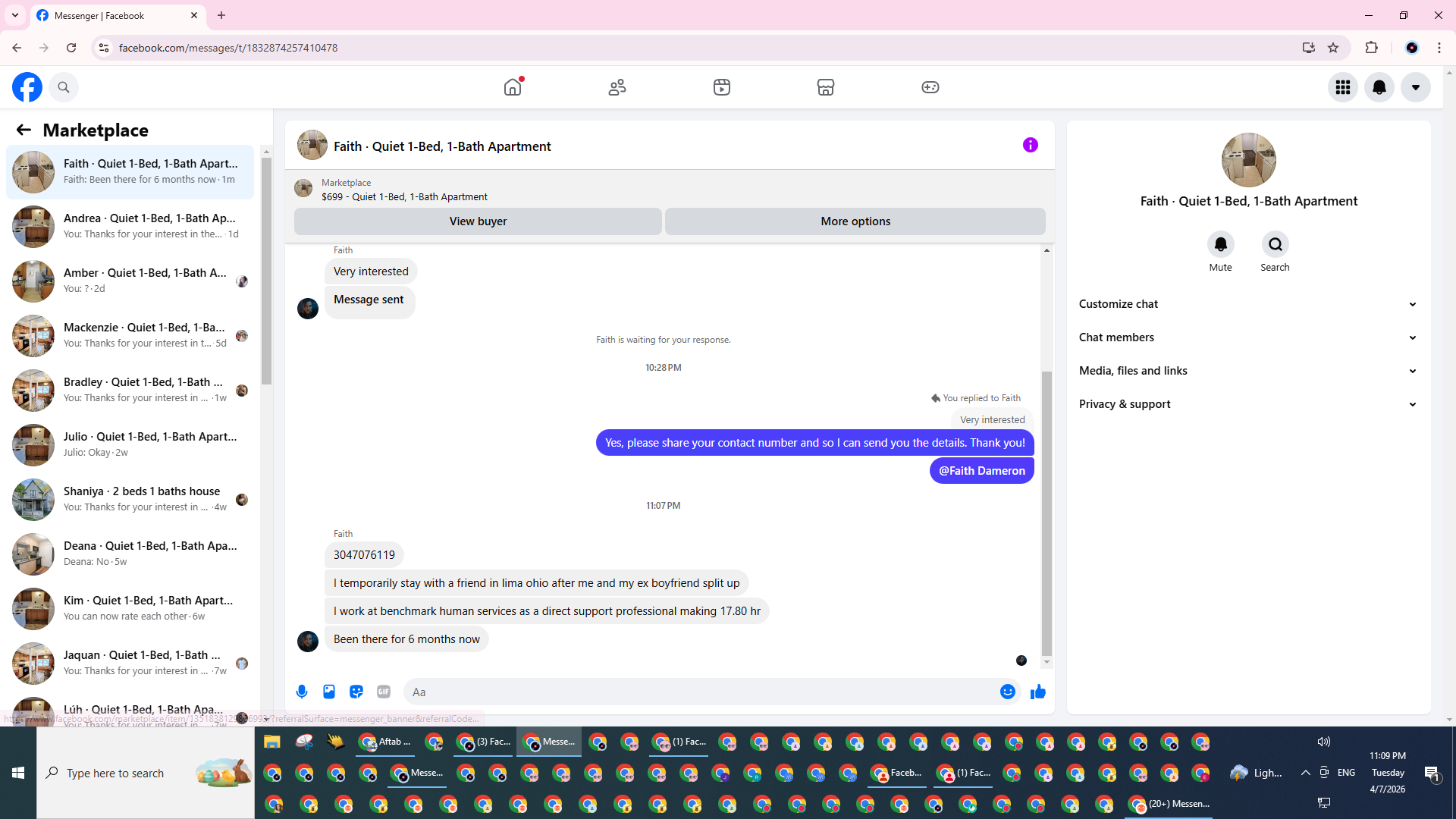Click the @Faith Dameron mention

pos(982,471)
